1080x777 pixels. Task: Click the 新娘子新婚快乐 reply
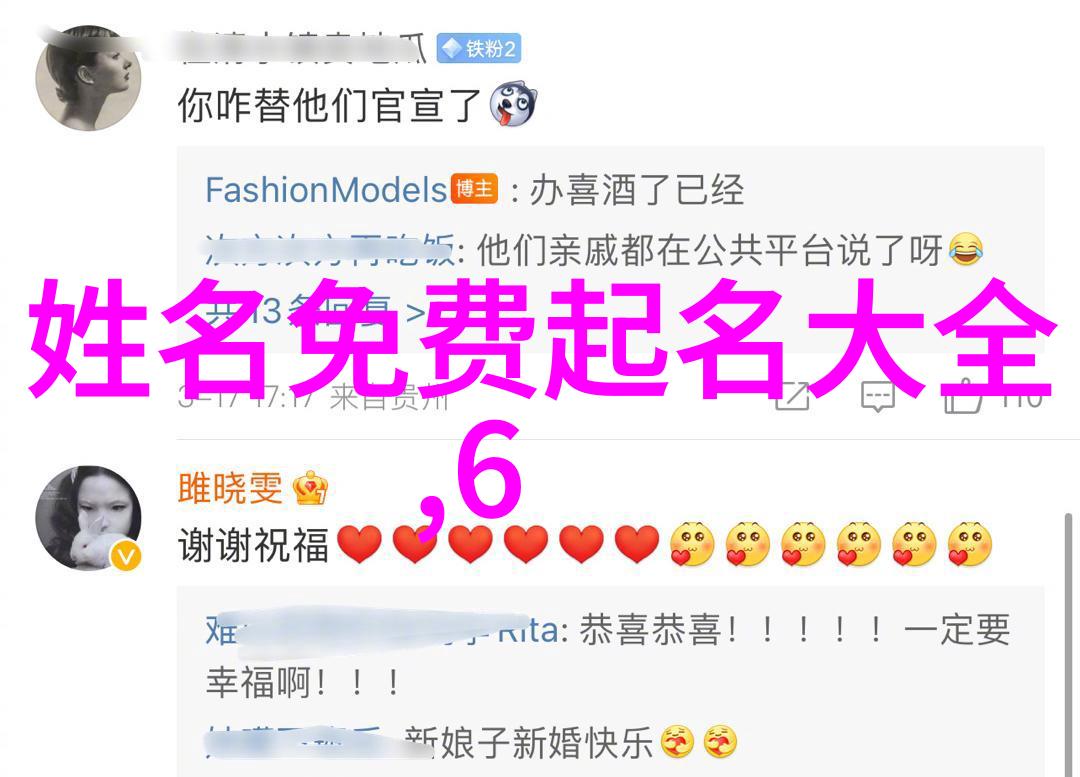(529, 743)
